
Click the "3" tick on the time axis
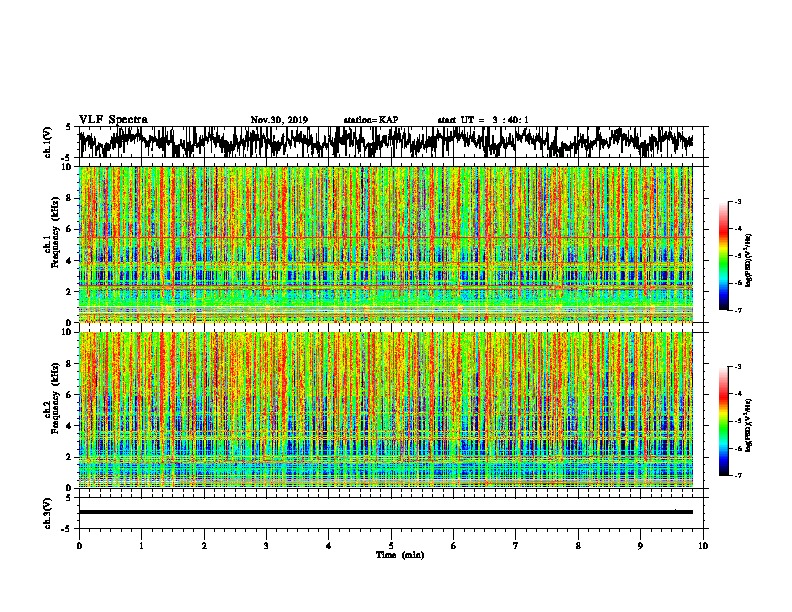point(266,546)
